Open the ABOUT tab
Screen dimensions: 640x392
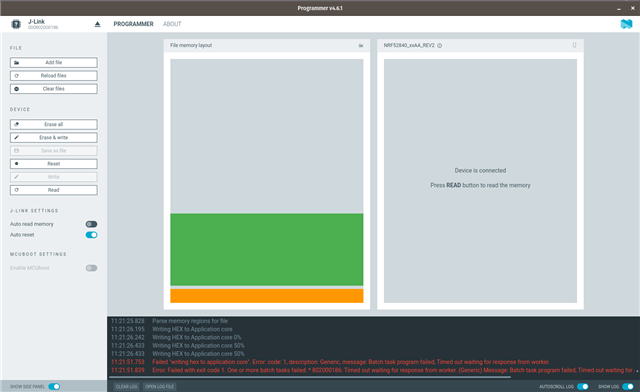[172, 24]
